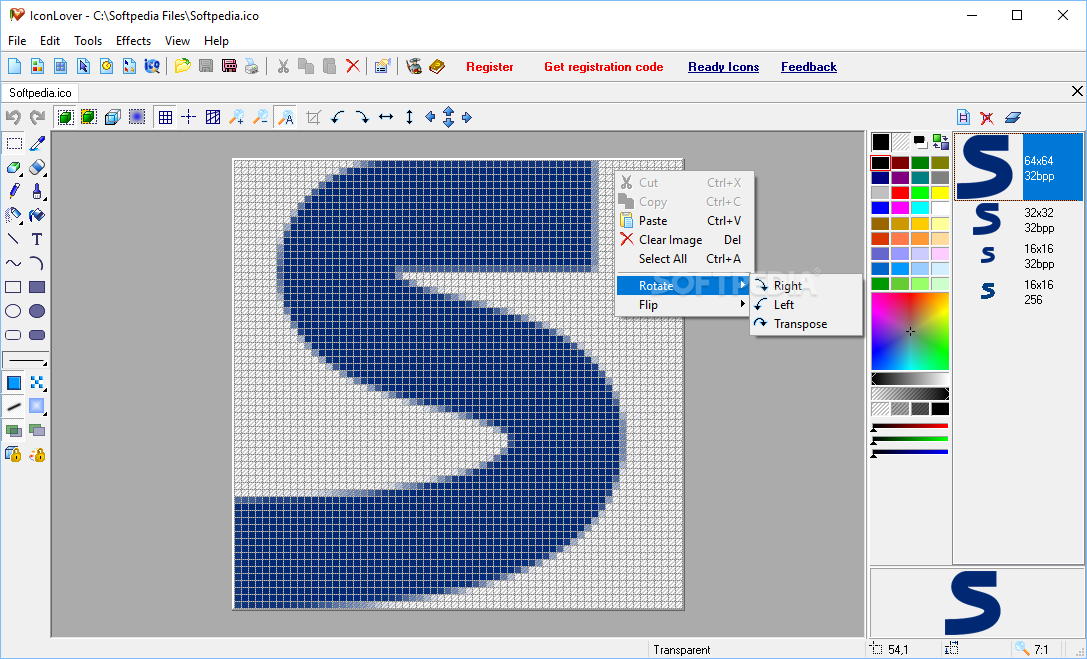The image size is (1087, 659).
Task: Click the new image format icon above list
Action: point(963,117)
